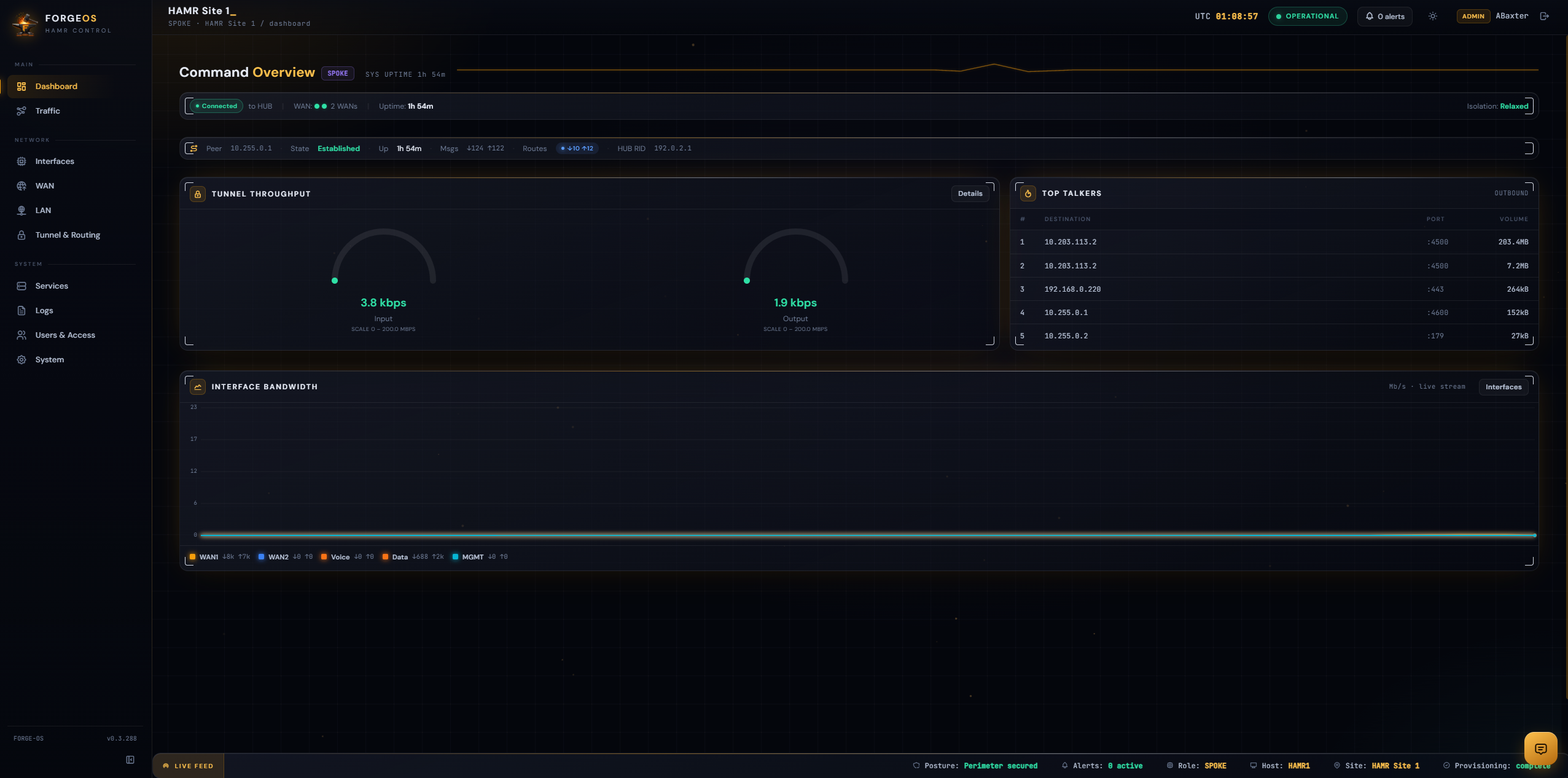The image size is (1568, 778).
Task: Toggle Data series in bandwidth legend
Action: coord(413,558)
